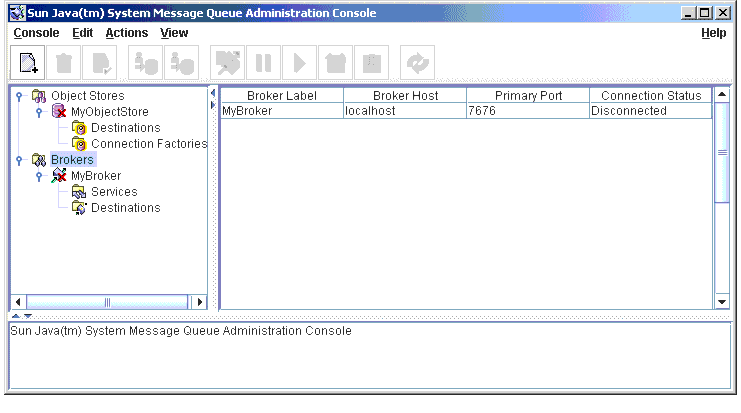Click the Restart broker toolbar icon
This screenshot has width=741, height=413.
371,63
